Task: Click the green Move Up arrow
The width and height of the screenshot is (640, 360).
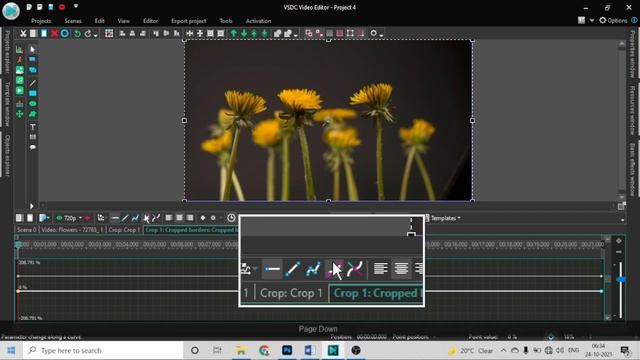Action: (233, 33)
